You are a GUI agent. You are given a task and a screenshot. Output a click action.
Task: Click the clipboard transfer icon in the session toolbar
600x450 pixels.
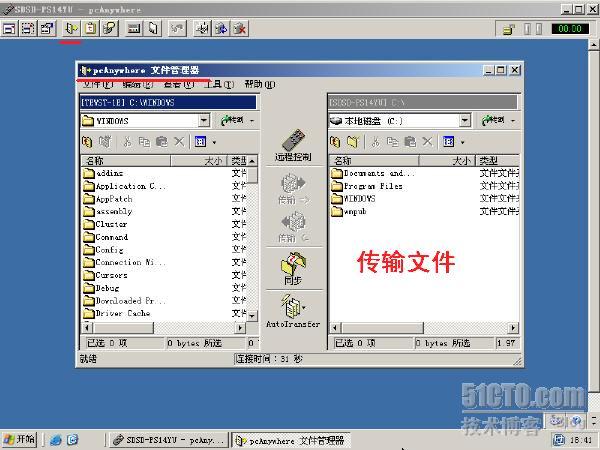pyautogui.click(x=91, y=29)
